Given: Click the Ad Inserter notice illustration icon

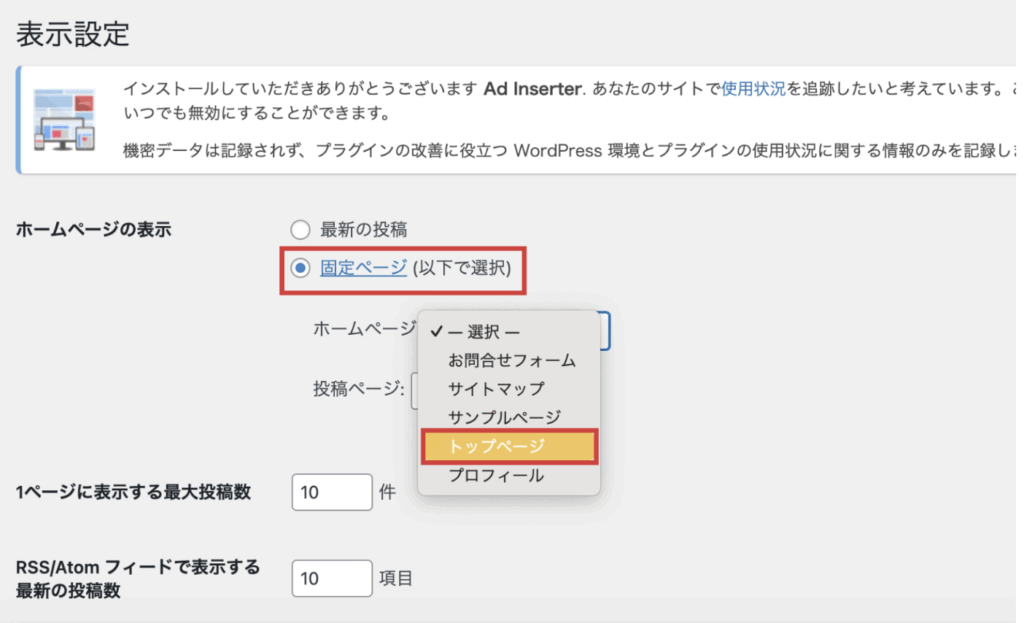Looking at the screenshot, I should tap(65, 118).
